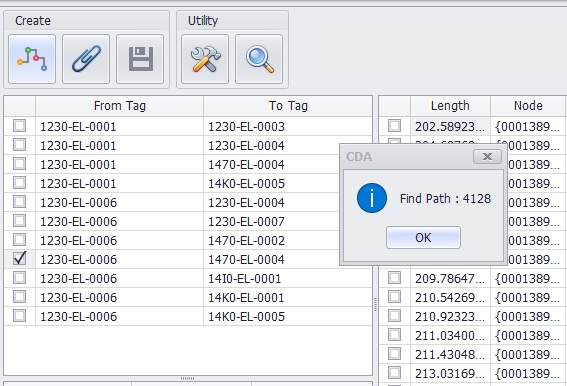Check the box for row 1230-EL-0006 to 1470-EL-0002
The image size is (567, 386).
(20, 240)
